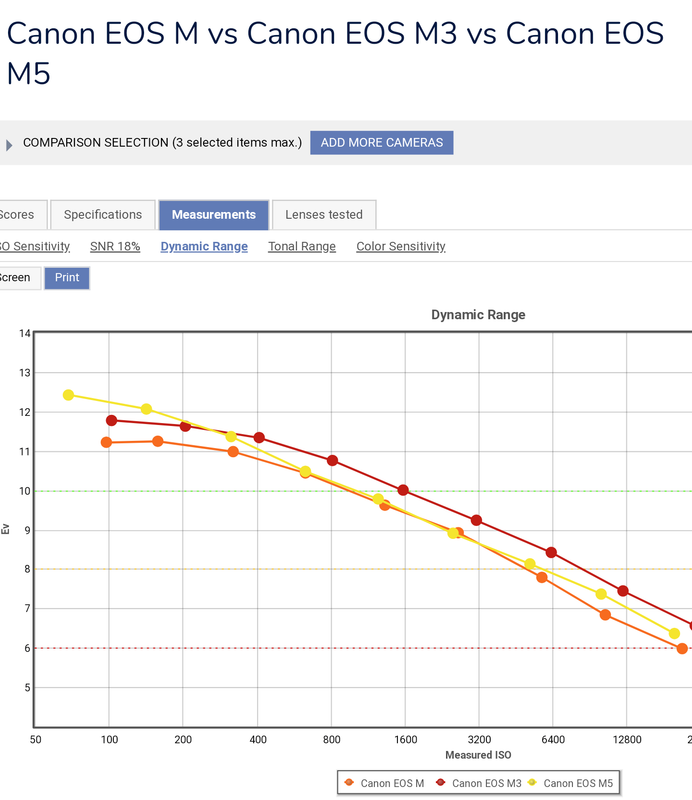Click the EOS M3 data point near ISO 1600
This screenshot has width=692, height=800.
pyautogui.click(x=403, y=490)
